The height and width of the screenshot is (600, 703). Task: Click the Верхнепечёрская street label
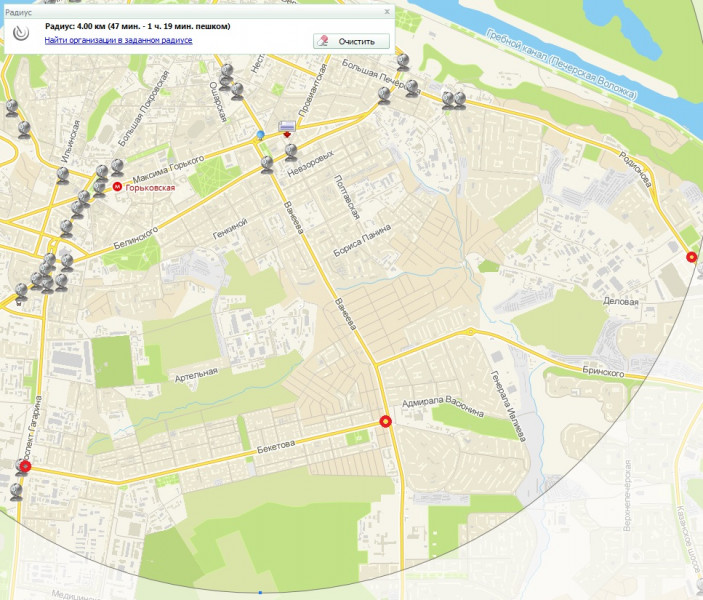pos(627,495)
